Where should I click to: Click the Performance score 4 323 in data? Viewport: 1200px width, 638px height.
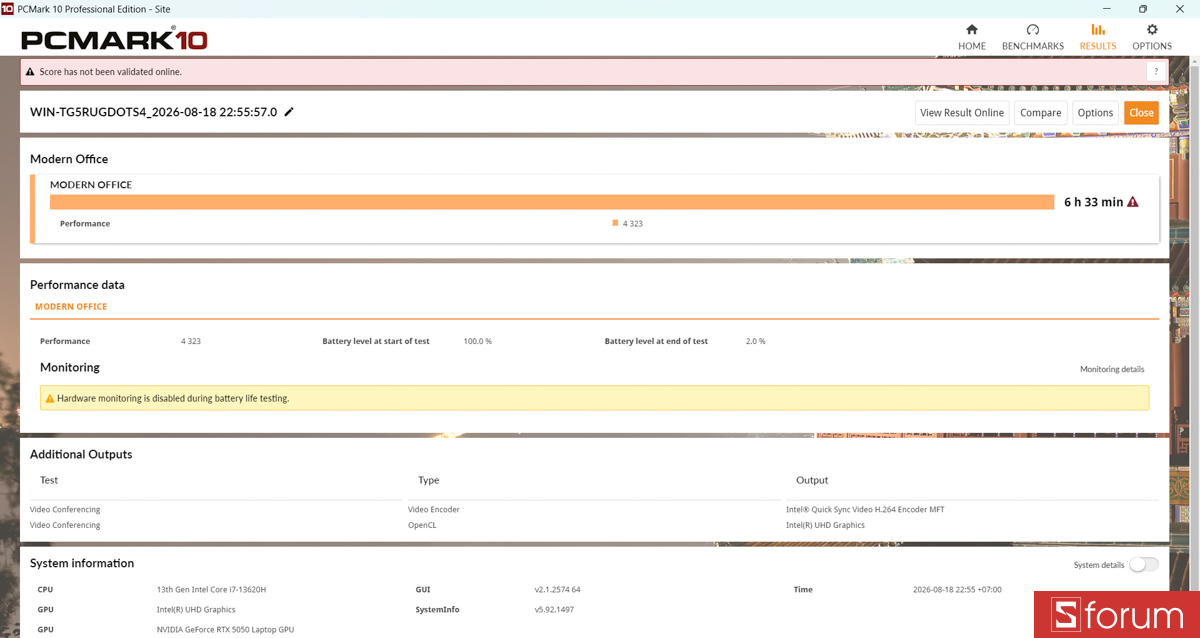click(191, 341)
